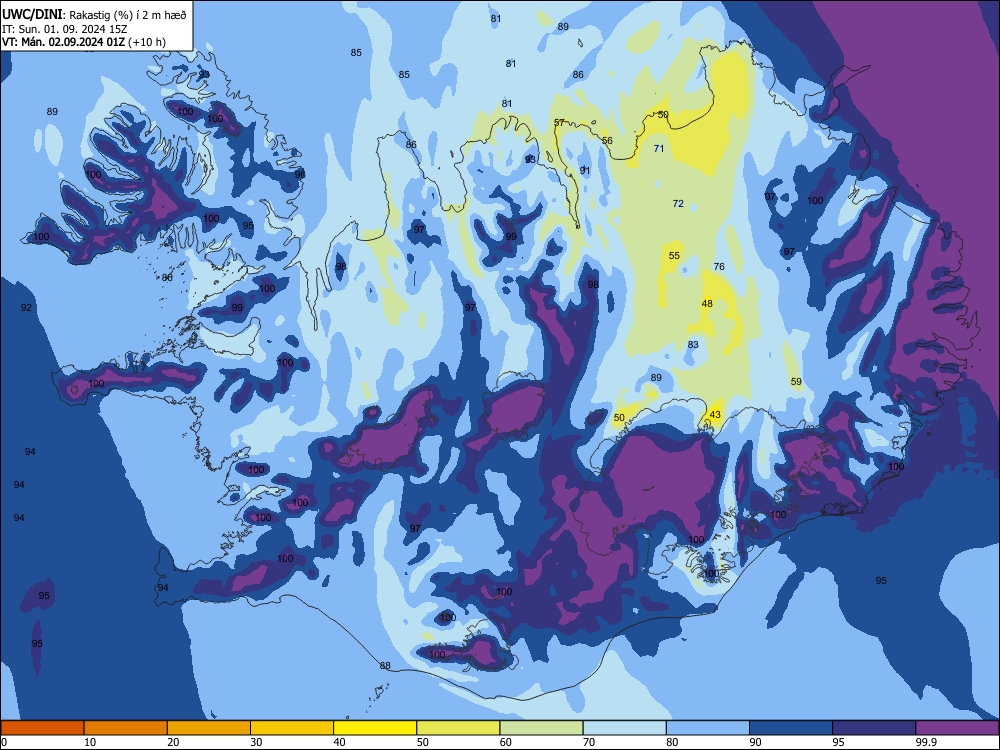
Task: Select the 60–70 light green legend swatch
Action: [541, 728]
